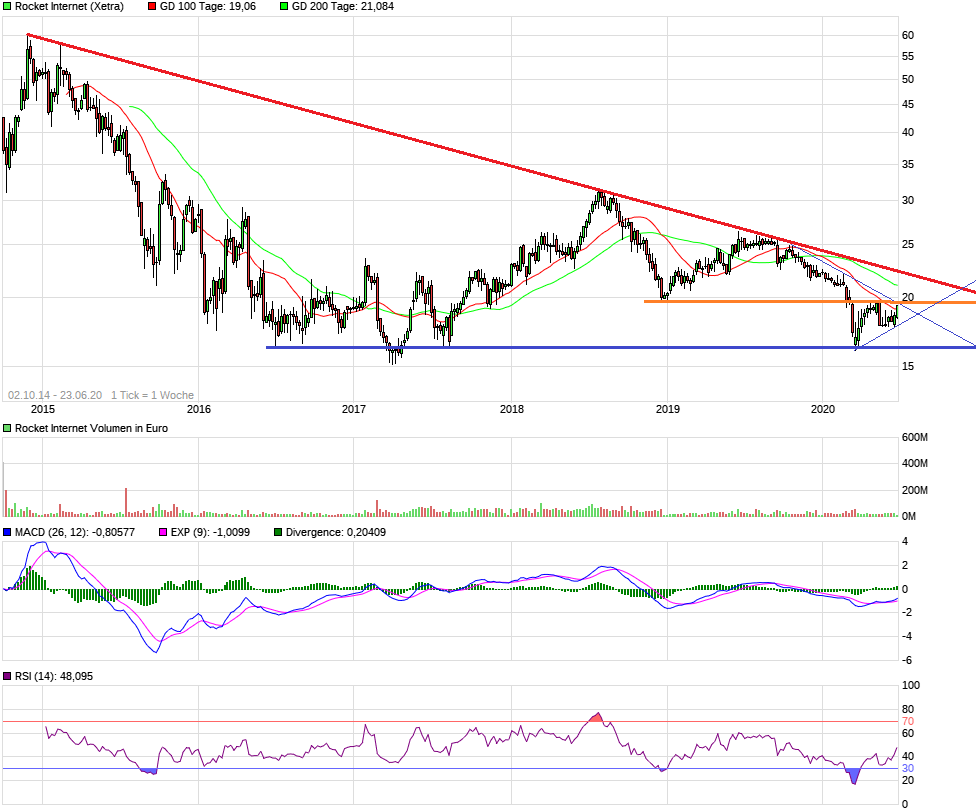Click the tall red volume bar in mid-2015

click(x=126, y=502)
